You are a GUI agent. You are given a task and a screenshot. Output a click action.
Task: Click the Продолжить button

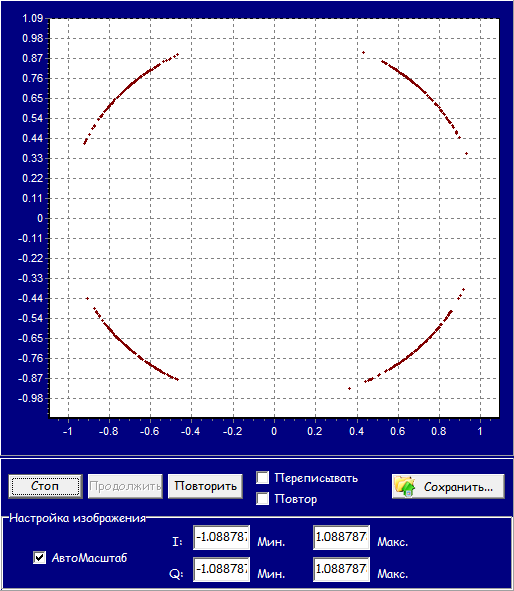125,486
